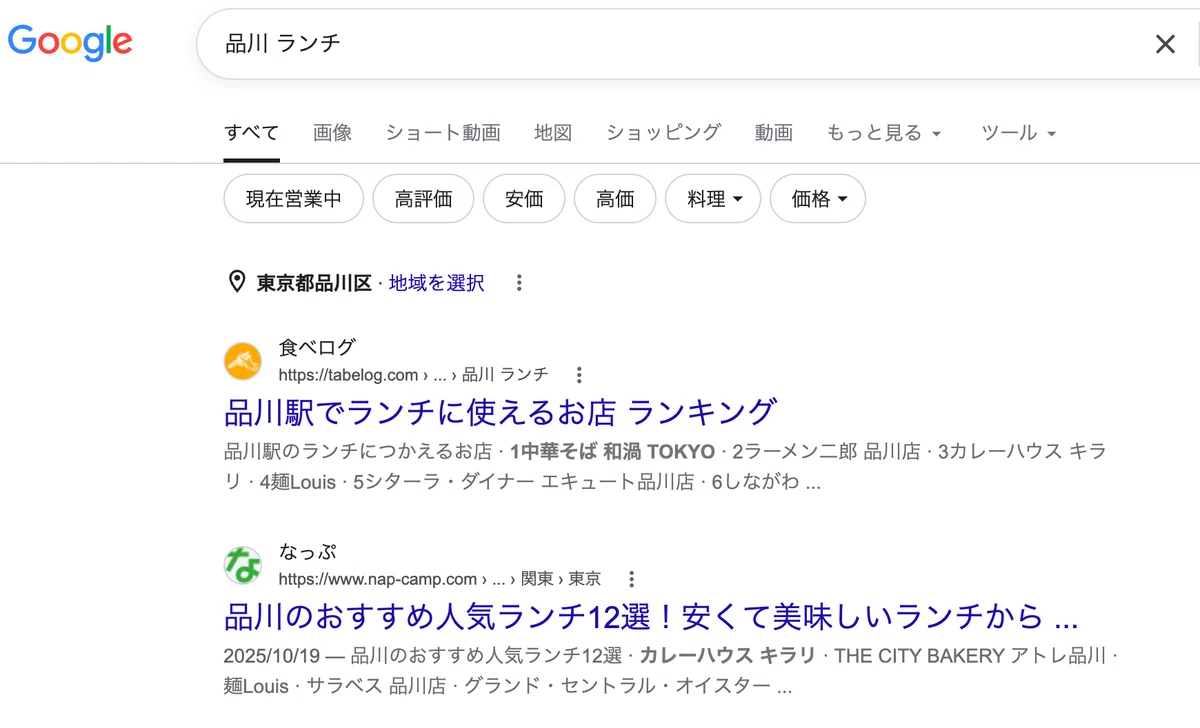
Task: Click the 食べログ site favicon
Action: pos(243,361)
